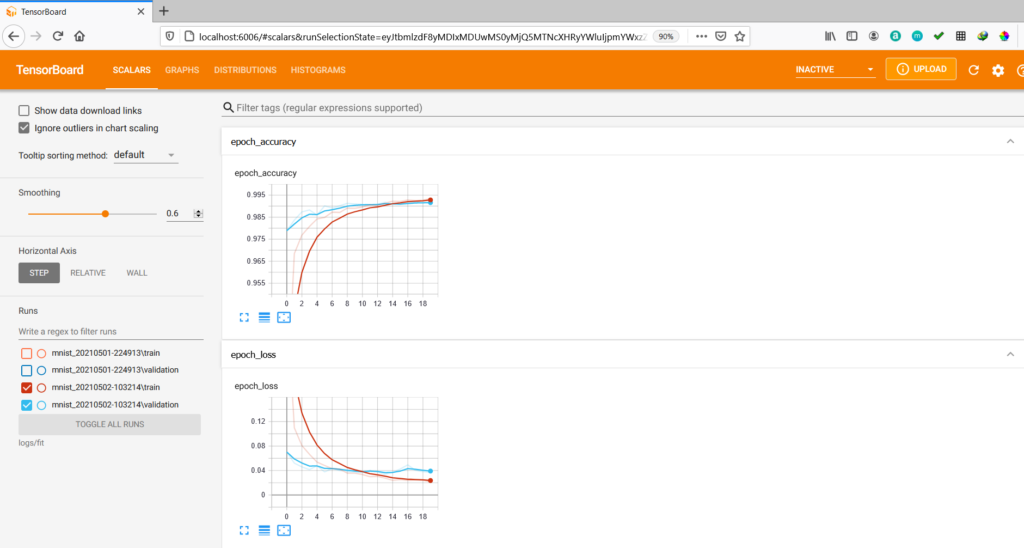Click the UPLOAD button
Screen dimensions: 1024x548
(x=920, y=69)
